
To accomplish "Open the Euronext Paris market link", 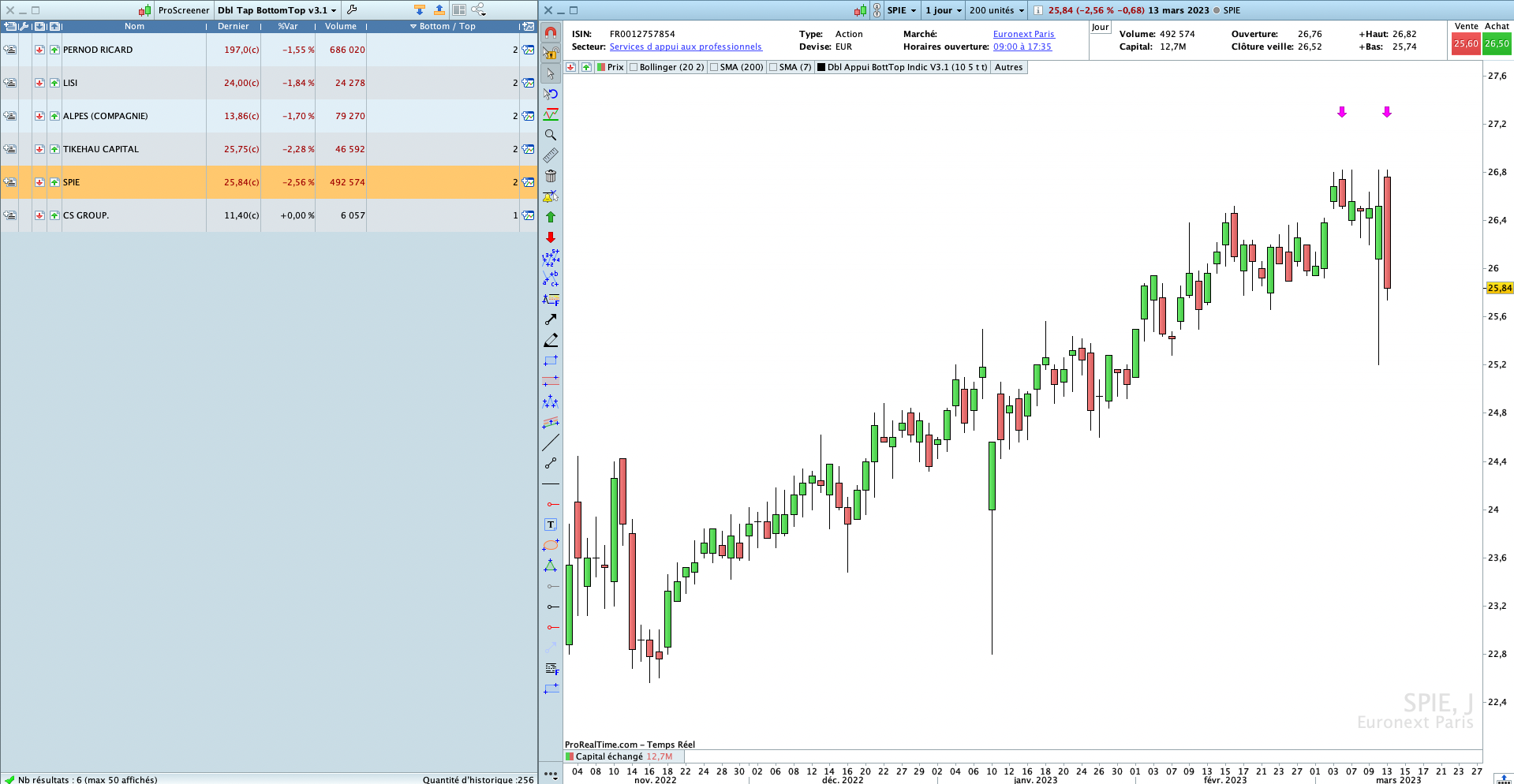I will click(x=1023, y=34).
